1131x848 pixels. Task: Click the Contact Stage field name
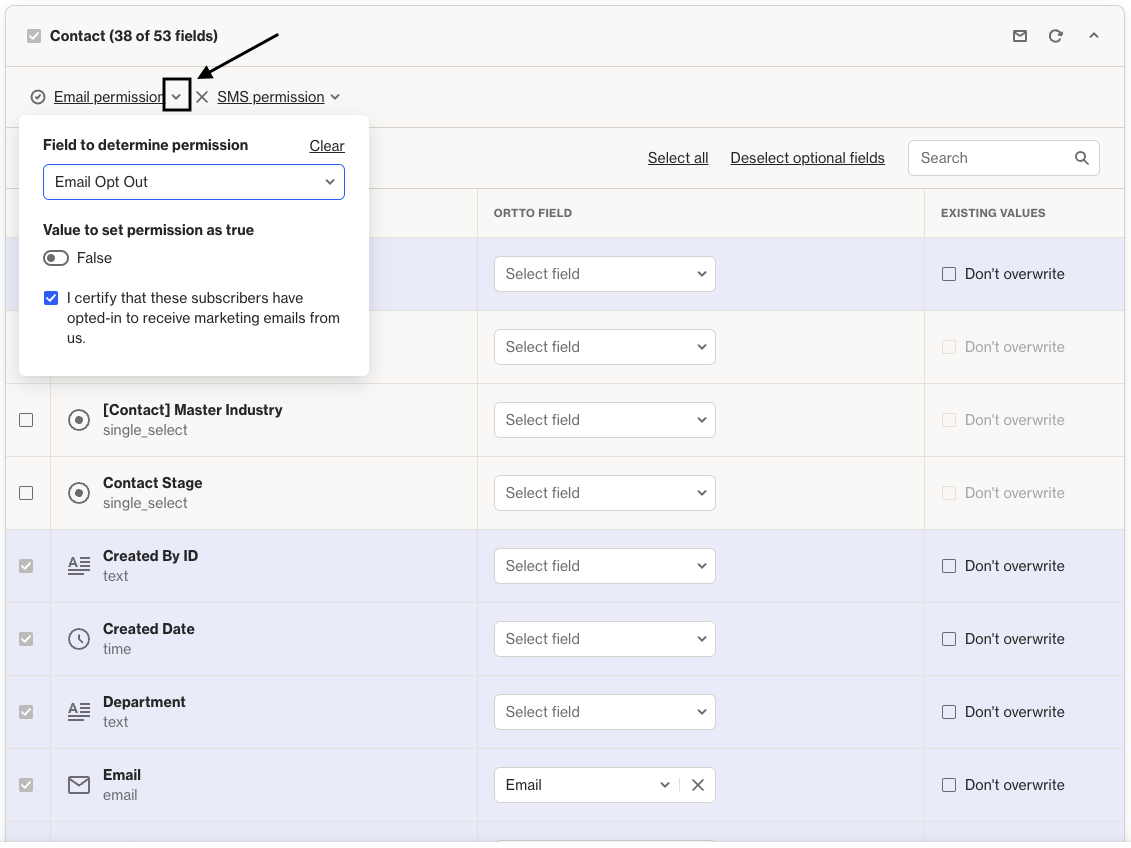152,483
